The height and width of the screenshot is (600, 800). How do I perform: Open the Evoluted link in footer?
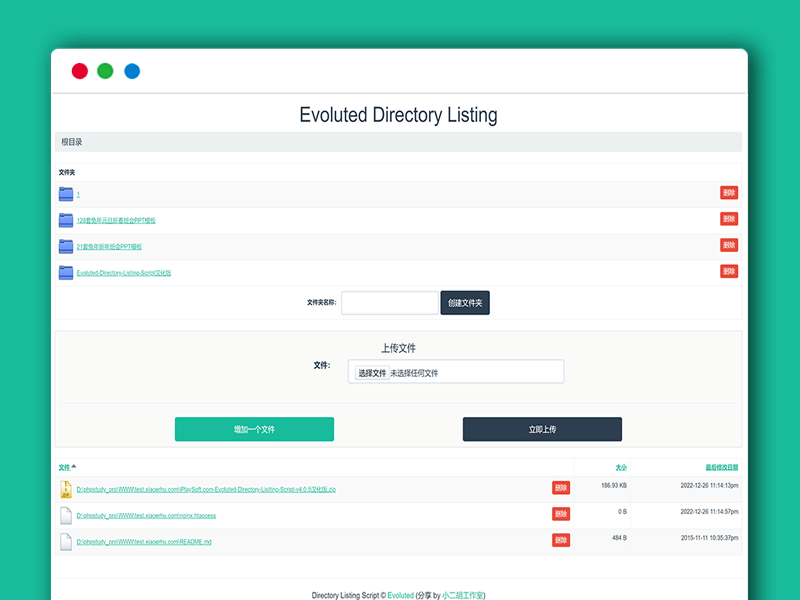pos(400,595)
